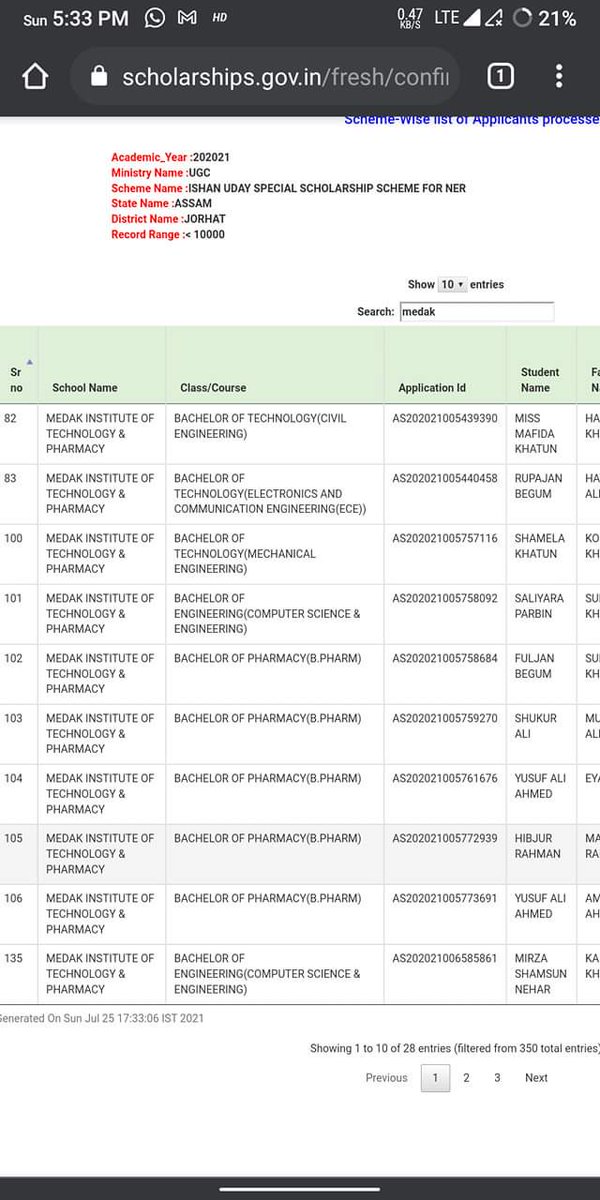Select application id AS202021005439390
600x1200 pixels.
click(x=444, y=418)
